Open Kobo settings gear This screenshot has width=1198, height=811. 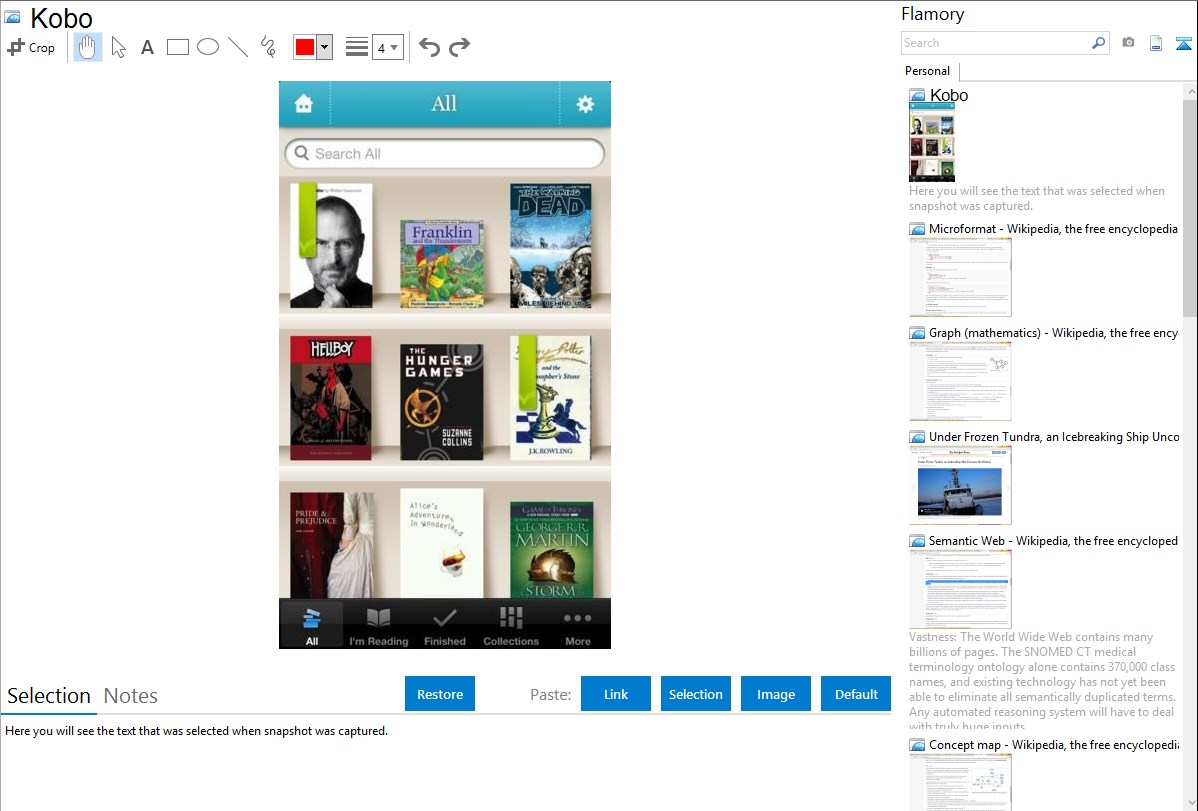click(x=585, y=104)
